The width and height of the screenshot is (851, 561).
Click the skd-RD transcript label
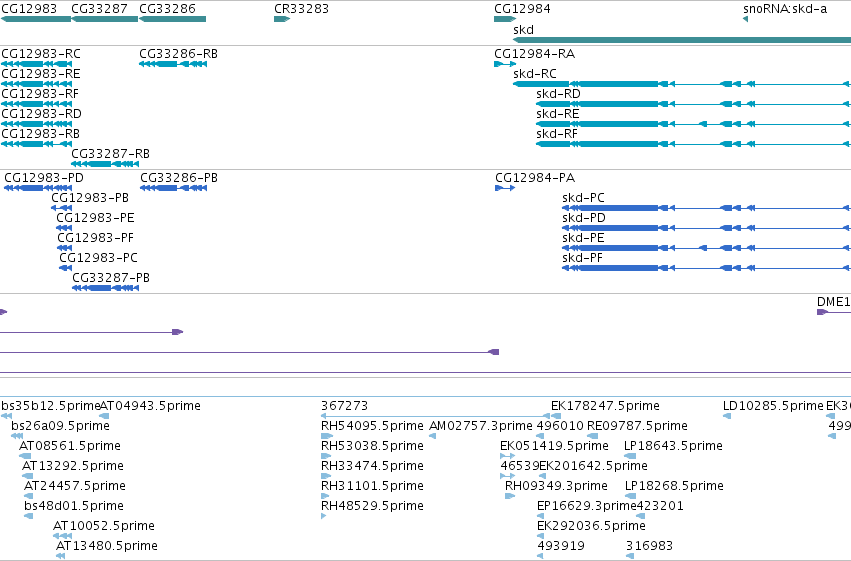(x=558, y=94)
